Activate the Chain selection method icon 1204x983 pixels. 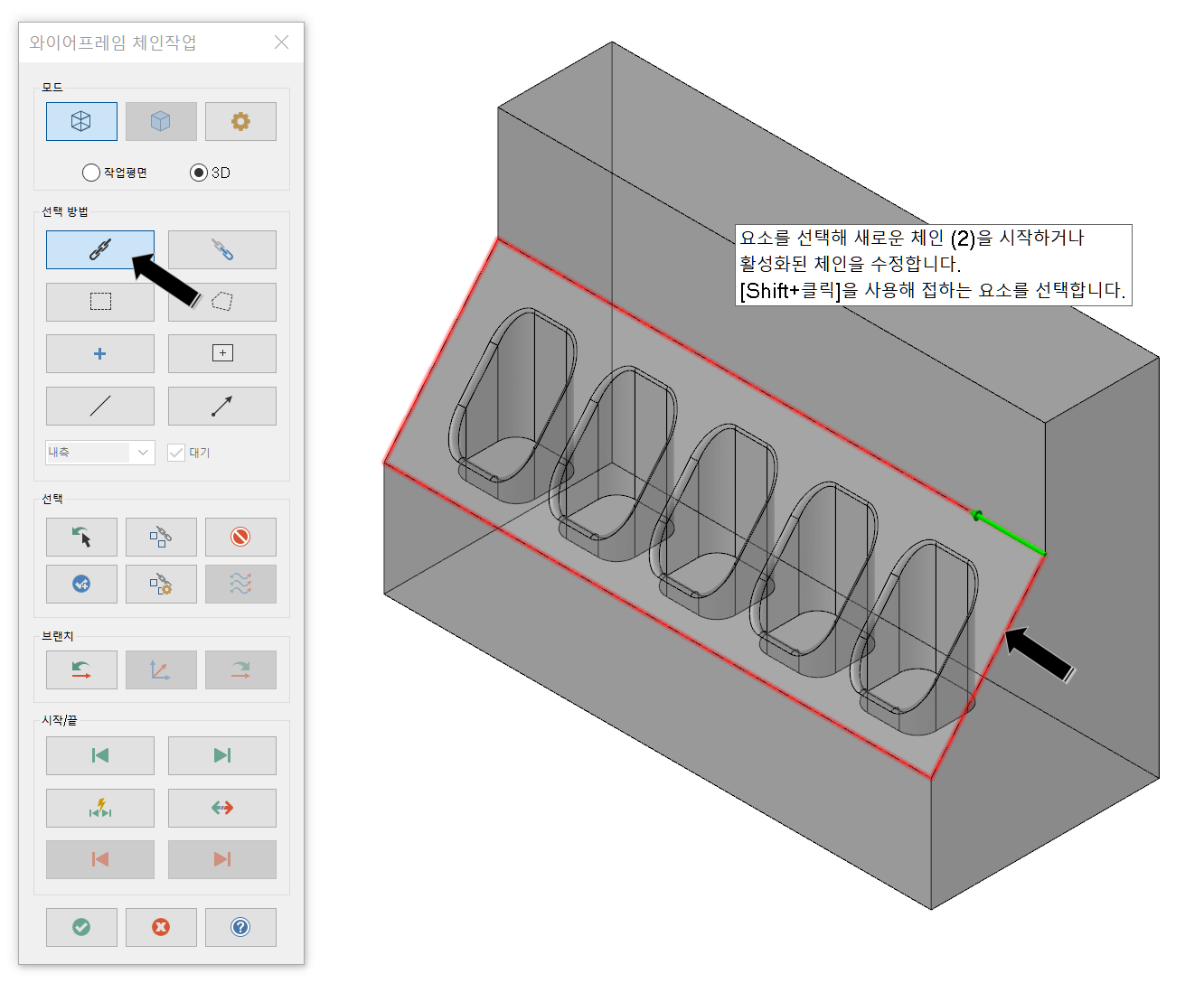(x=100, y=249)
